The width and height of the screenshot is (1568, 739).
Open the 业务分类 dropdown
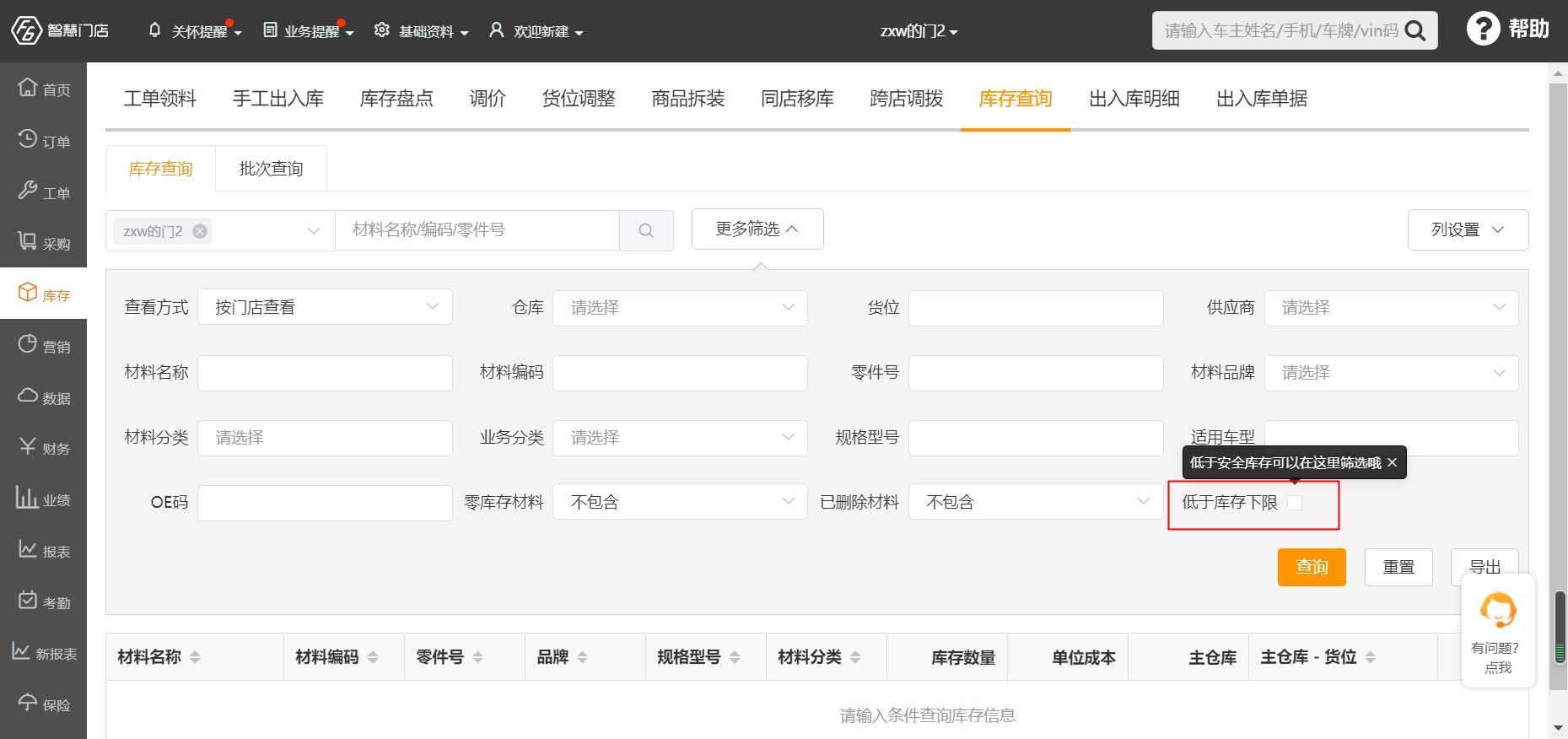tap(680, 437)
